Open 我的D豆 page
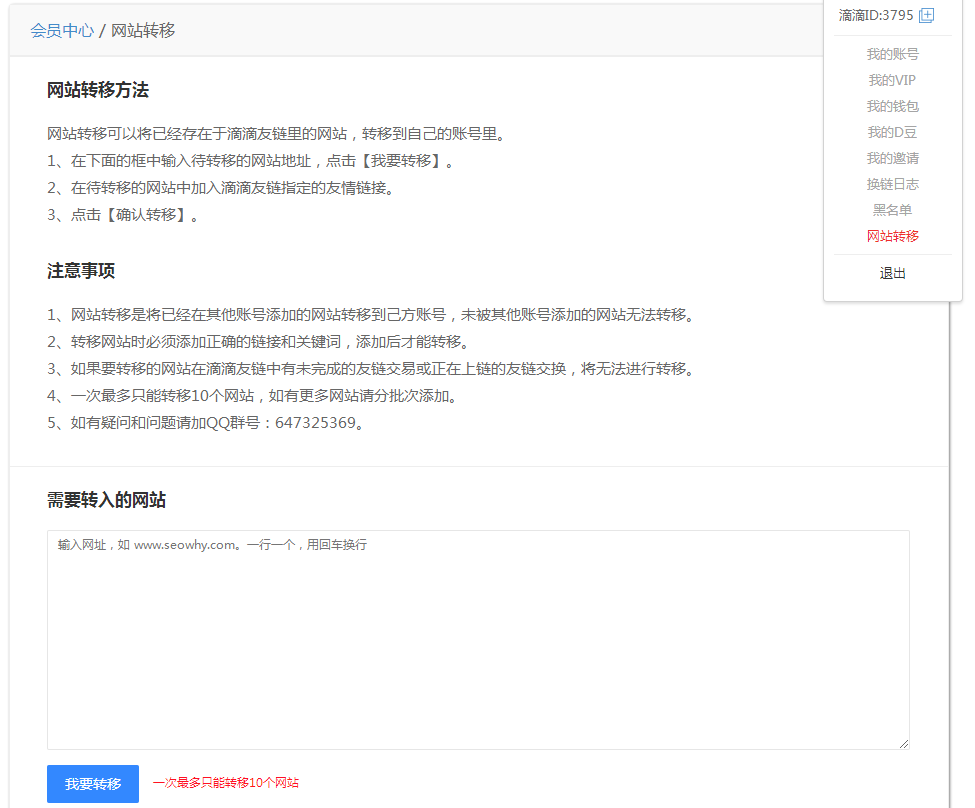The width and height of the screenshot is (975, 808). tap(892, 131)
